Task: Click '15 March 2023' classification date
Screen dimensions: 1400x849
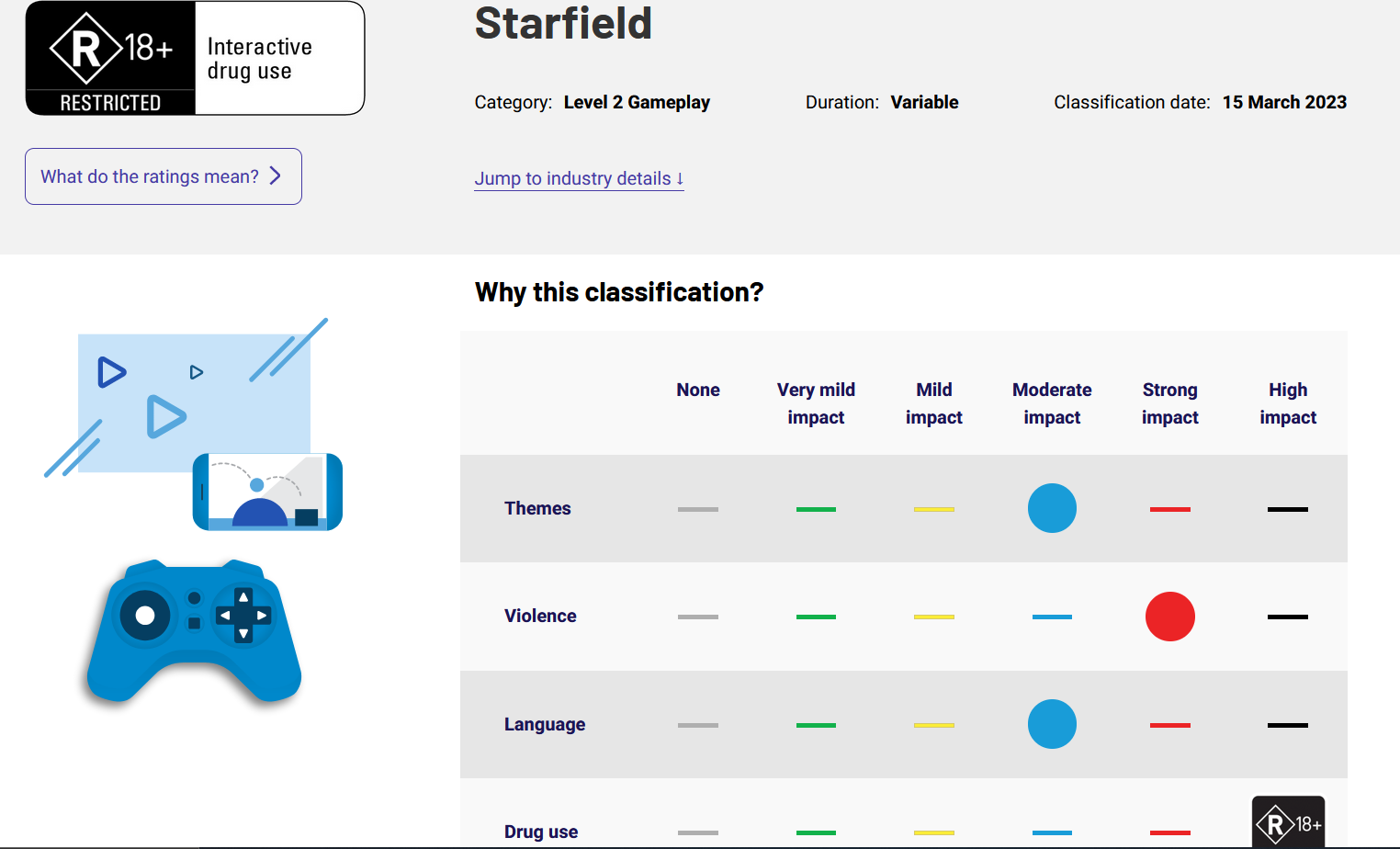Action: click(1284, 102)
